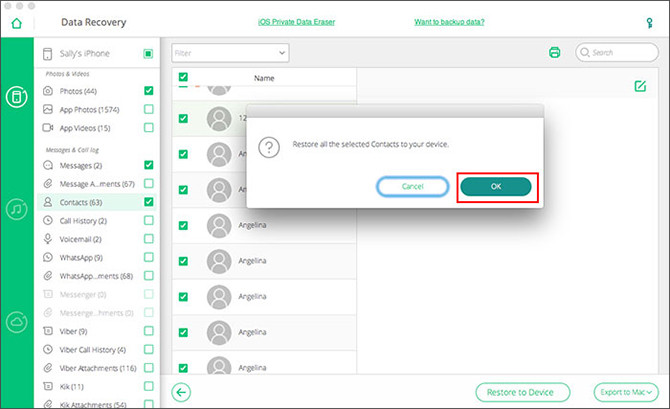
Task: Click the Home icon in the title bar
Action: pyautogui.click(x=15, y=20)
